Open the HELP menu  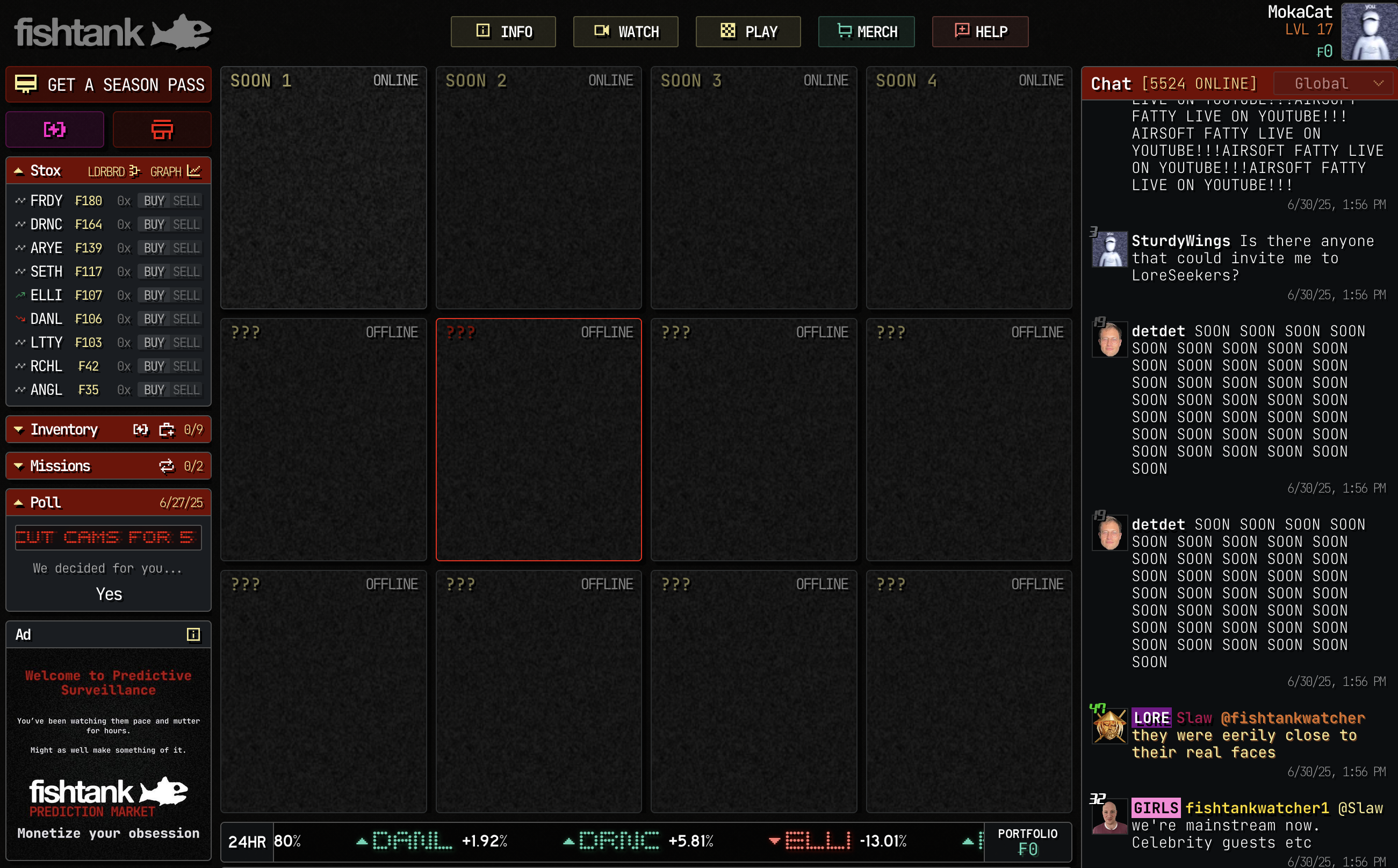(980, 32)
